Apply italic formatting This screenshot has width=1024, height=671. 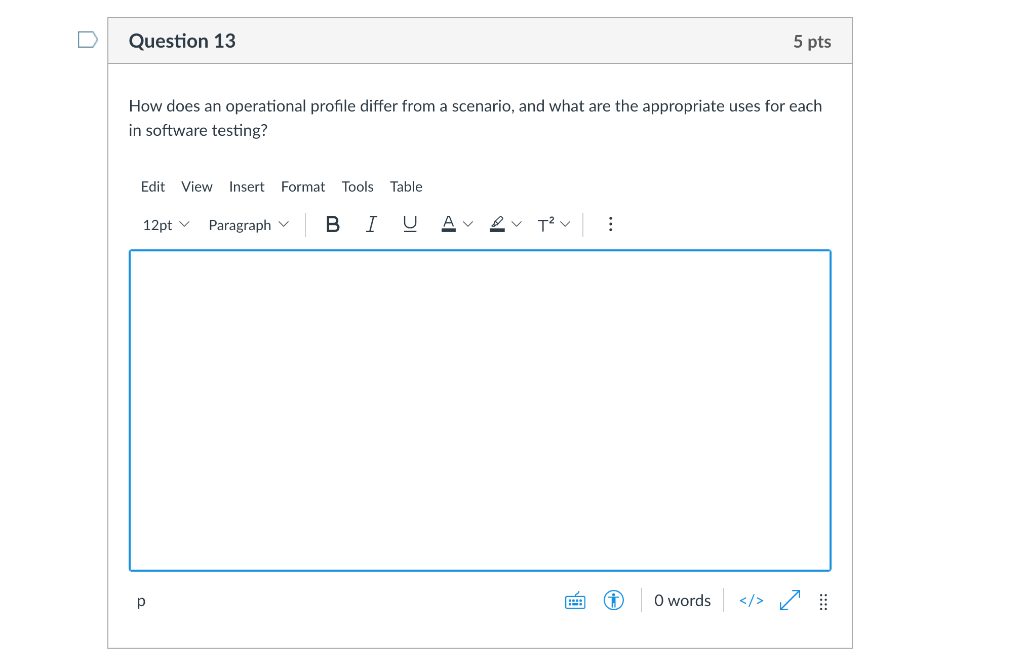(x=370, y=224)
